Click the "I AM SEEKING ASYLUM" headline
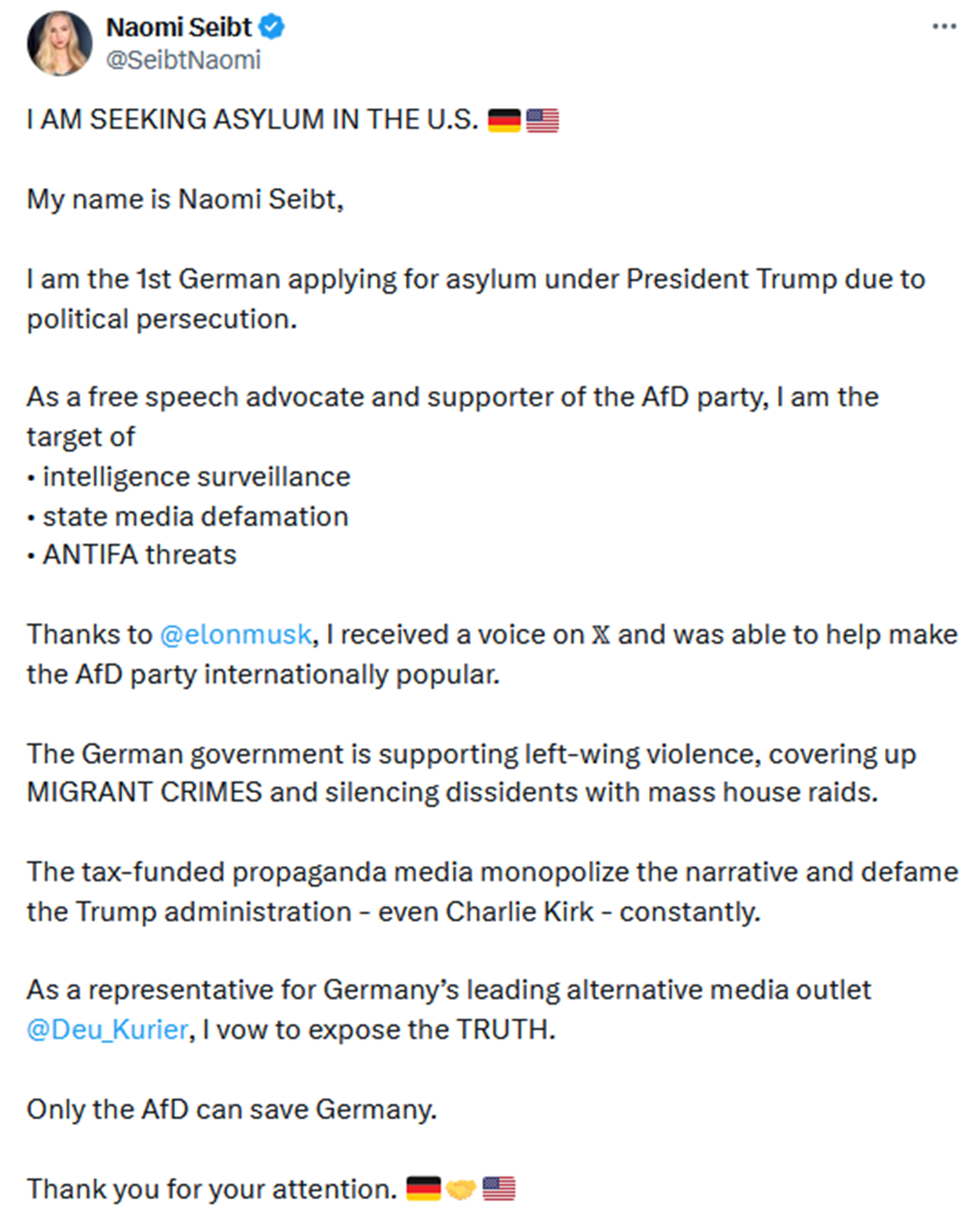This screenshot has width=980, height=1213. pos(252,120)
